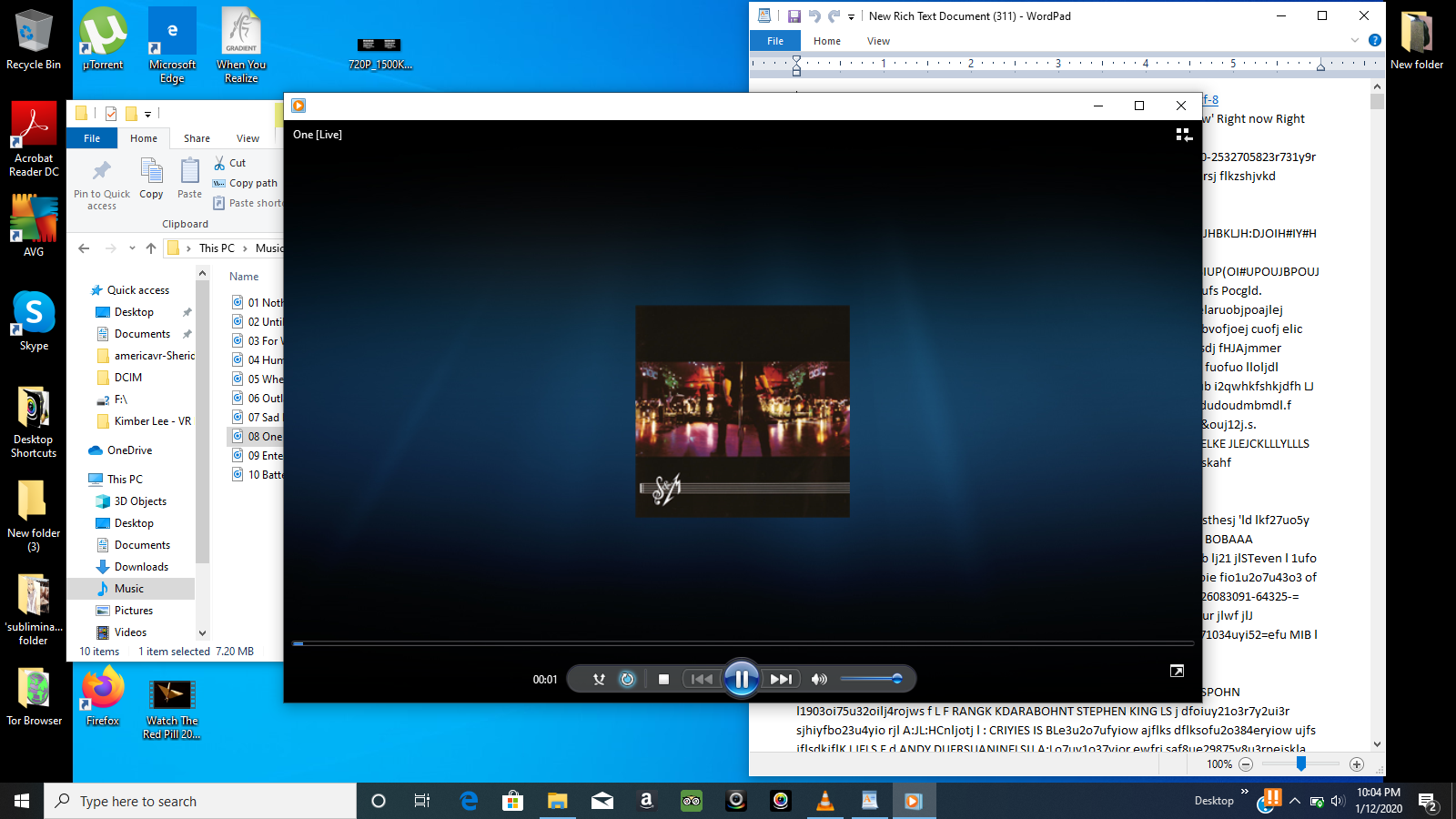
Task: Open VLC media player from taskbar
Action: 825,801
